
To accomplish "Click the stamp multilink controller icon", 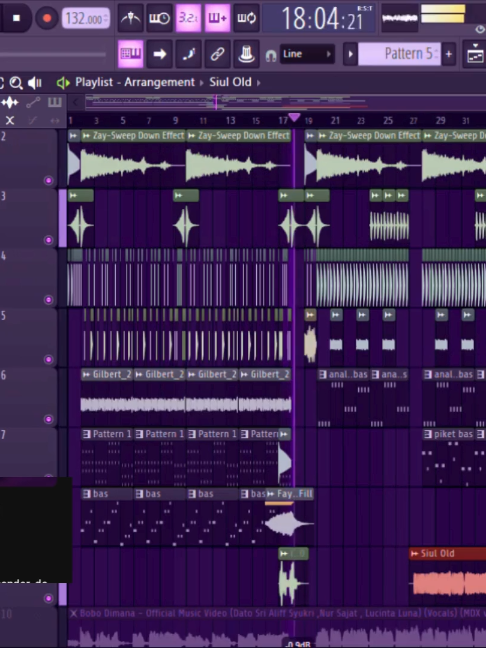I will (x=246, y=54).
